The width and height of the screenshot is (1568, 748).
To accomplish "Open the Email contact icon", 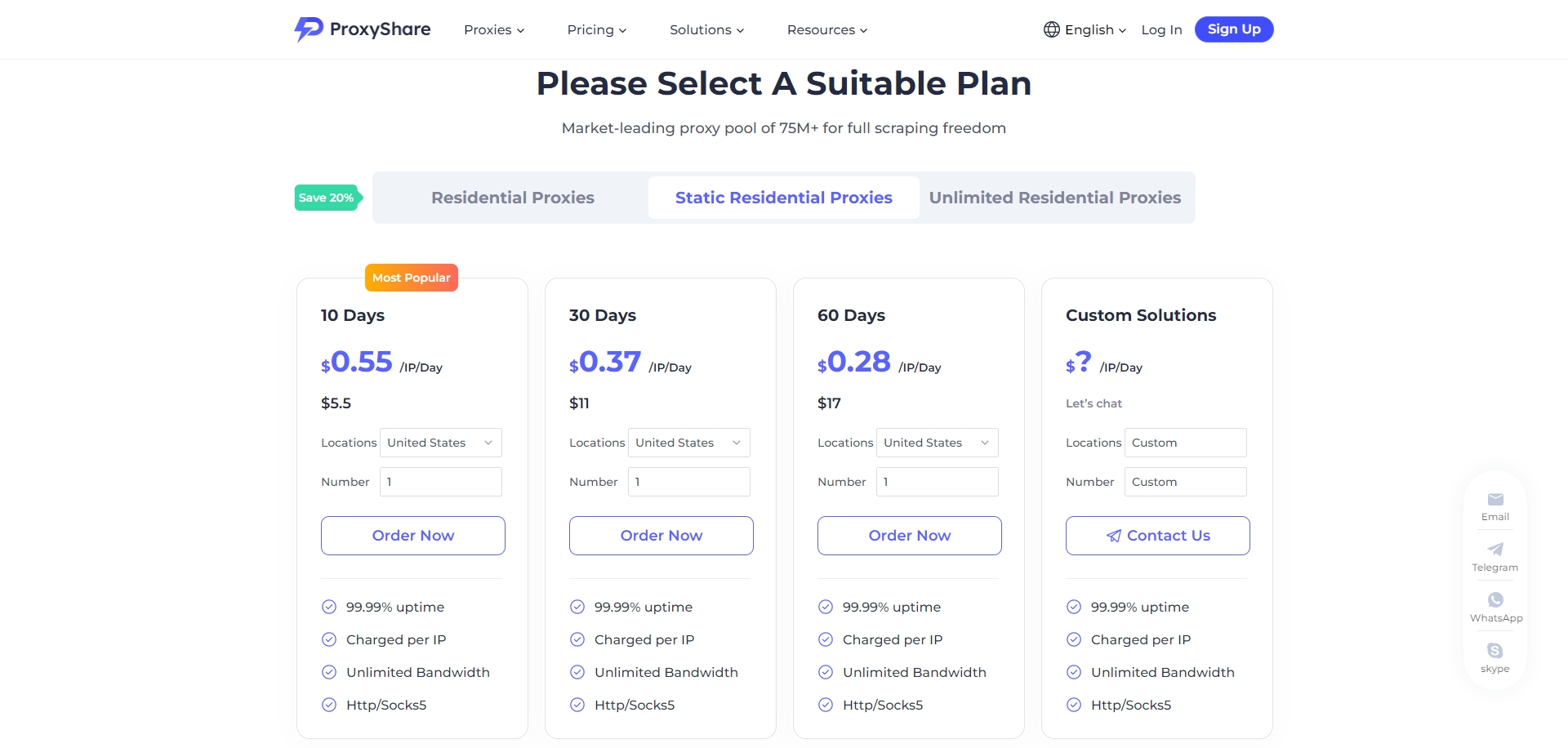I will tap(1495, 500).
